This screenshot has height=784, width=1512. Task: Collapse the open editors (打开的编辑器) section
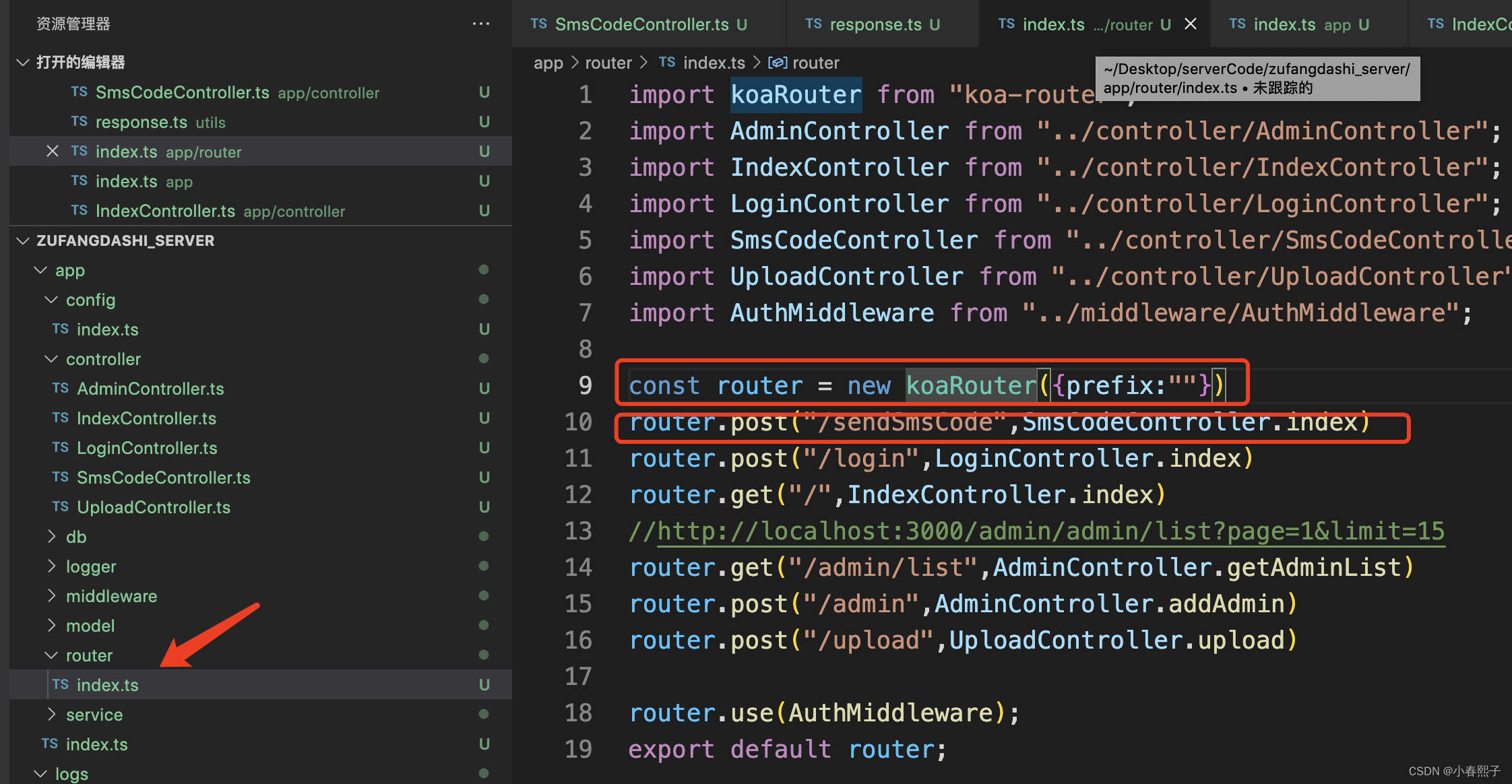[x=23, y=63]
